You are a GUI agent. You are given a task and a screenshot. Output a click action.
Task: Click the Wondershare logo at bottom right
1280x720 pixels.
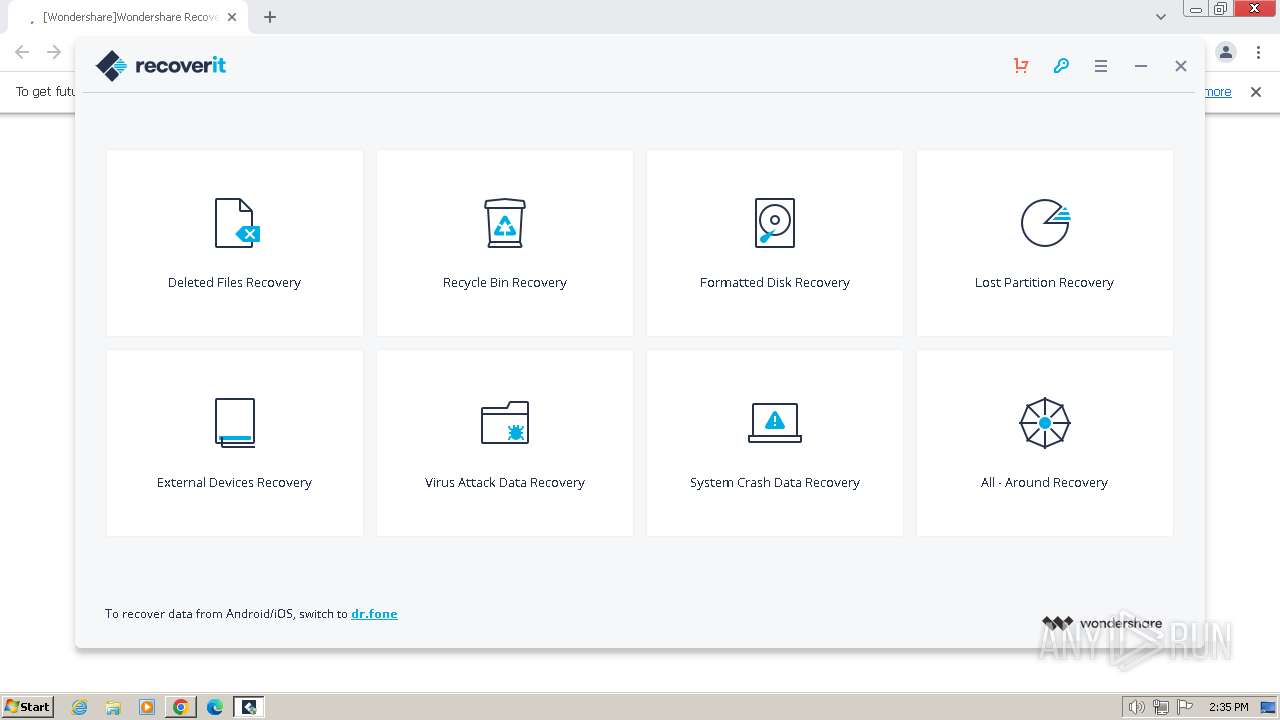[x=1102, y=623]
